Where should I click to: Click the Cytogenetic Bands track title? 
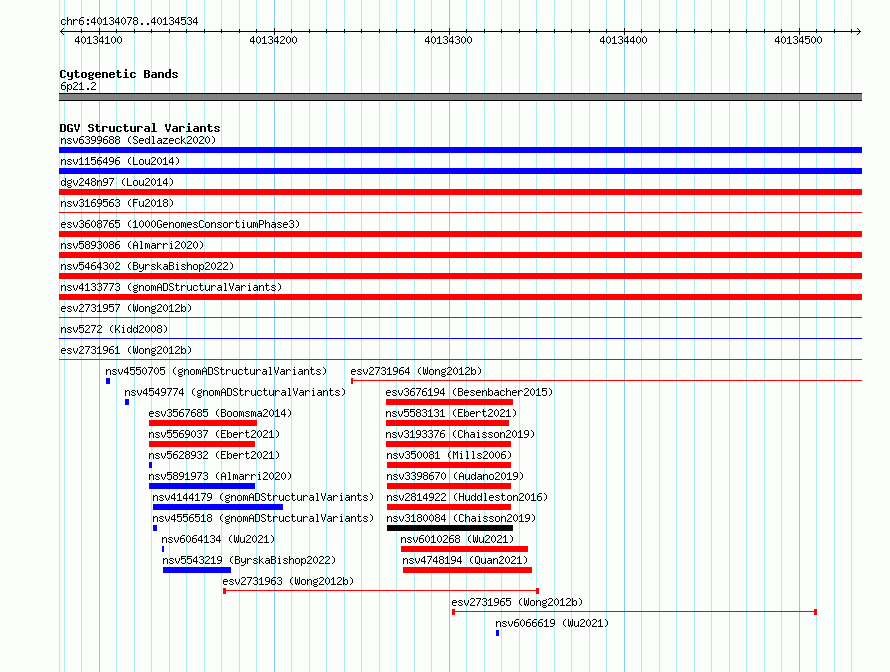[119, 74]
